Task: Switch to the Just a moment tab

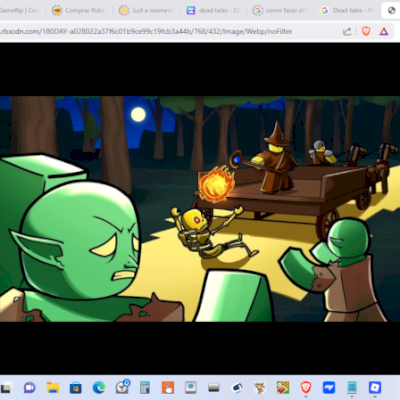Action: [146, 10]
